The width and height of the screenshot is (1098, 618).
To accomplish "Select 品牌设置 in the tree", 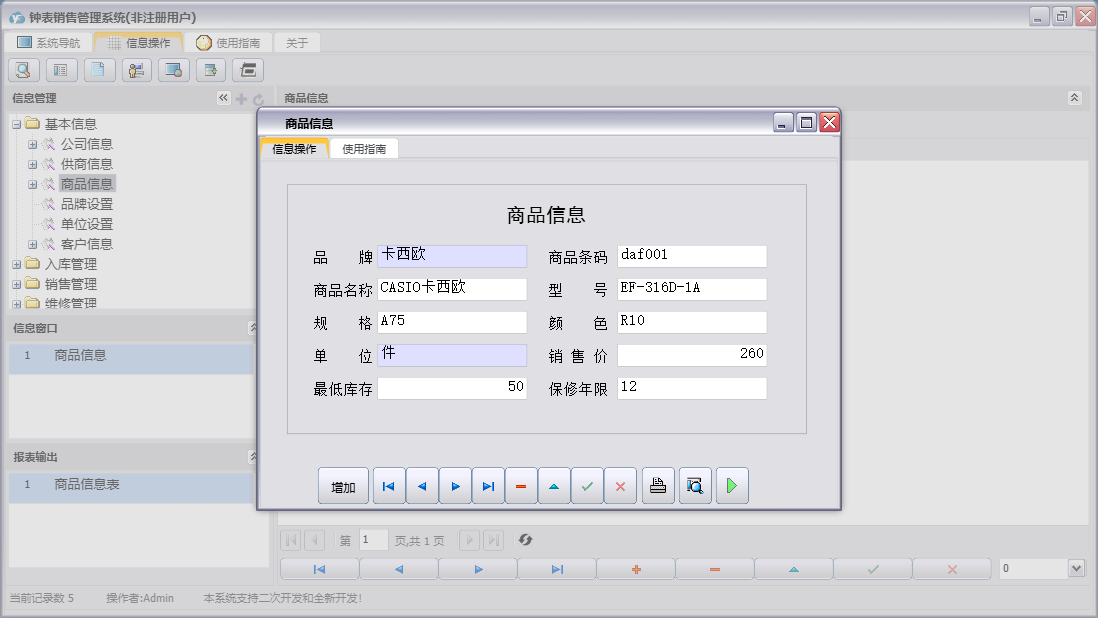I will tap(86, 204).
